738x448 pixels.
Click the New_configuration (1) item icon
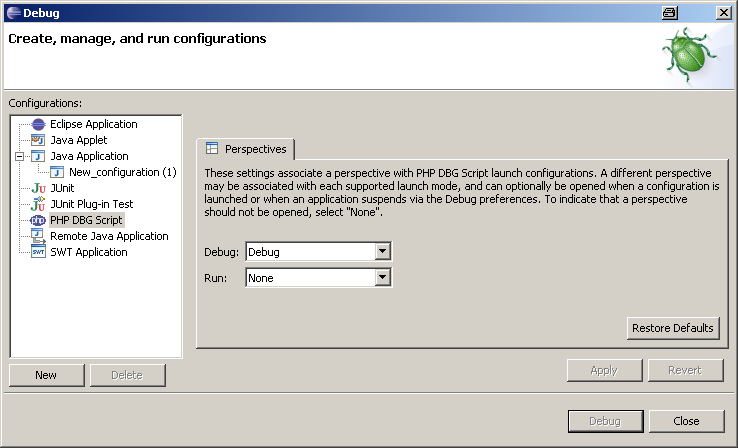pyautogui.click(x=57, y=172)
